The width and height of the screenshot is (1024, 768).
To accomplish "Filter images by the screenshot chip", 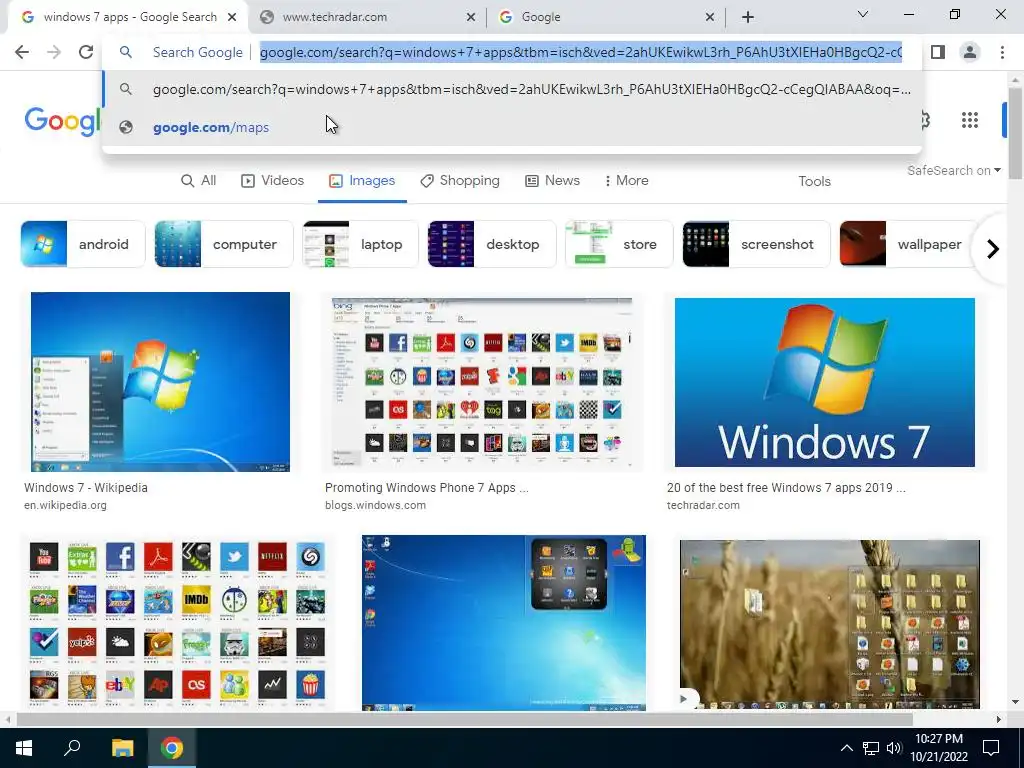I will (x=756, y=244).
